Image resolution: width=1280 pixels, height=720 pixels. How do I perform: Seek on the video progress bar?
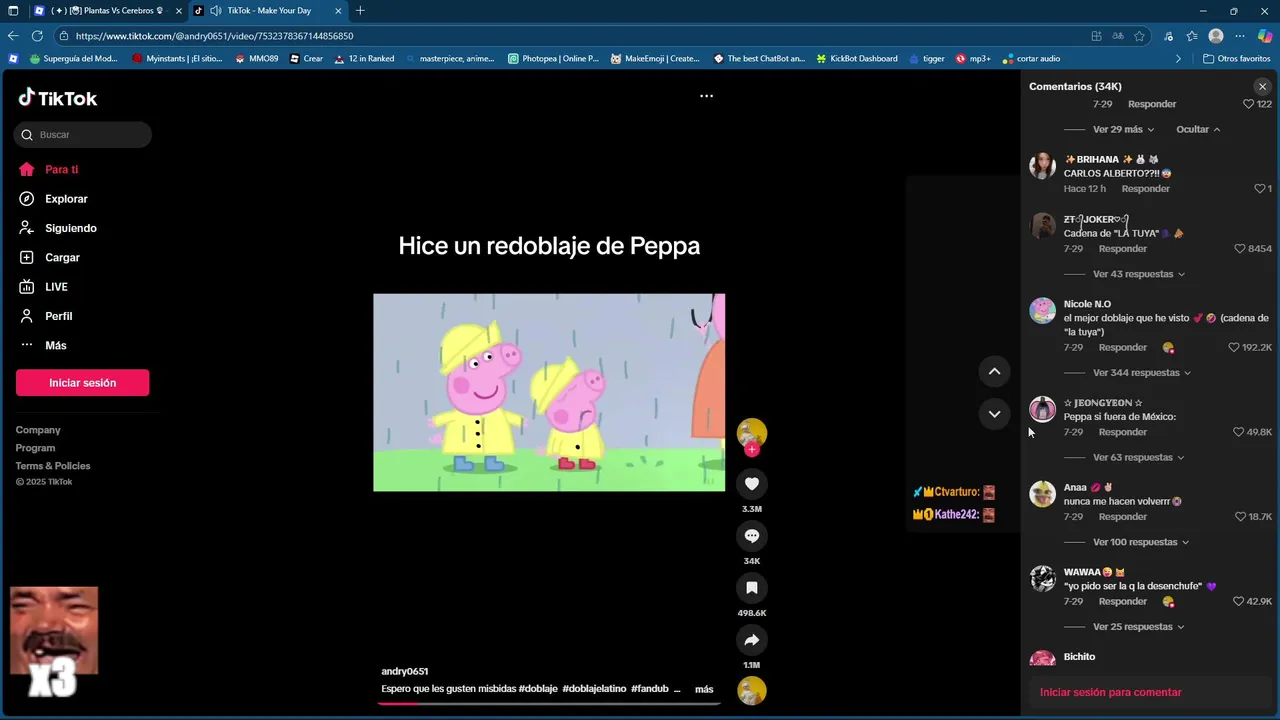pyautogui.click(x=549, y=703)
